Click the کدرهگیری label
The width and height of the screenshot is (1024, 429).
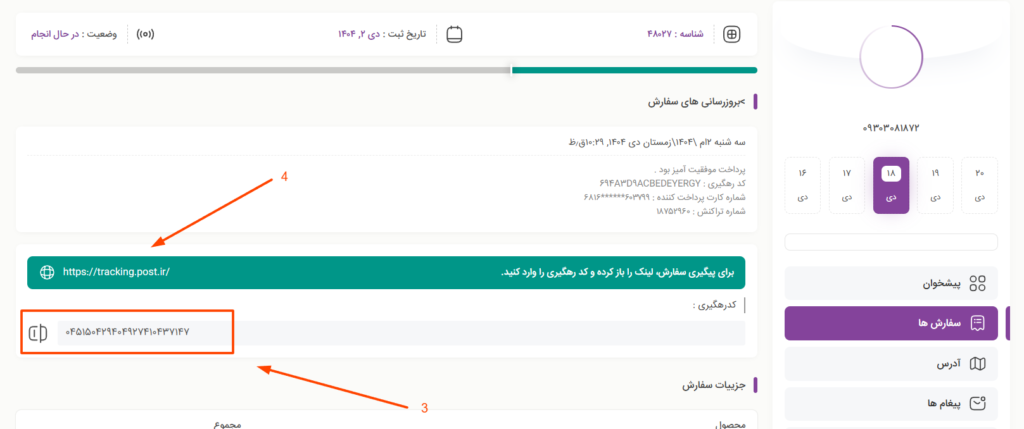(715, 305)
